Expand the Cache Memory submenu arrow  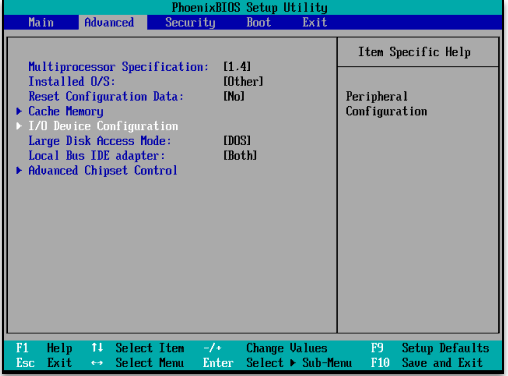tap(19, 111)
